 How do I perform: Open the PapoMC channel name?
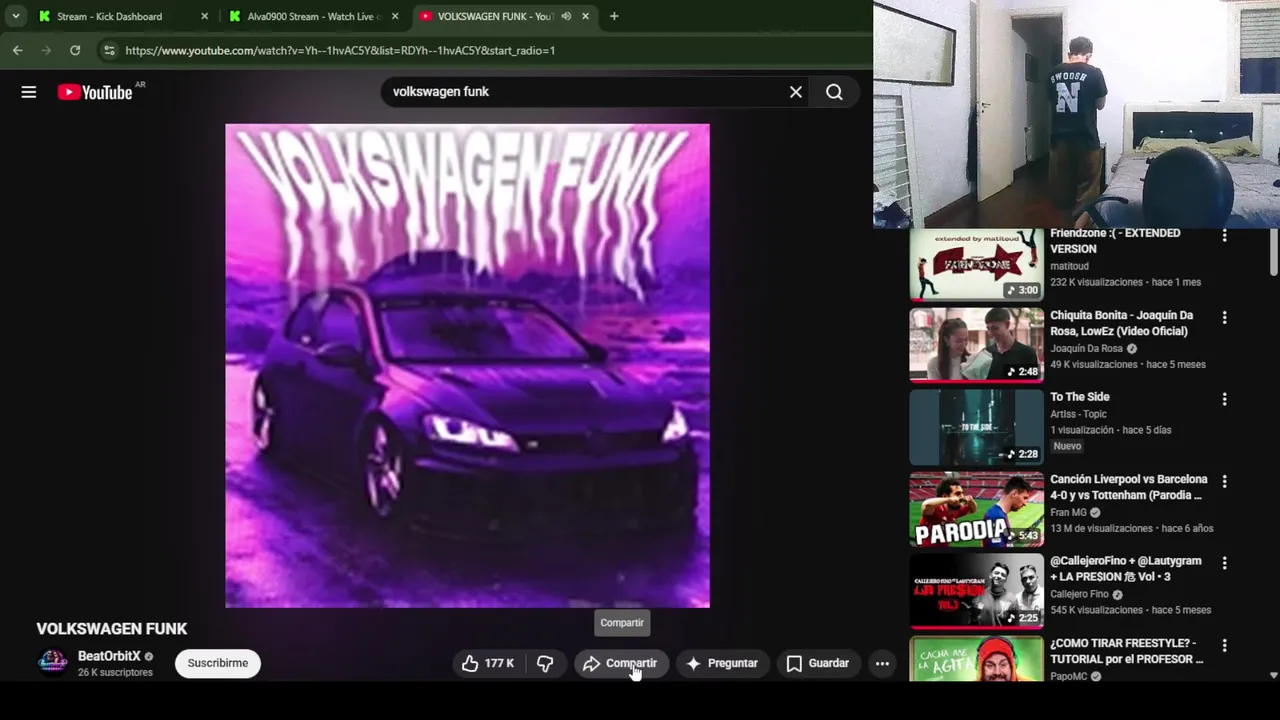point(1068,676)
